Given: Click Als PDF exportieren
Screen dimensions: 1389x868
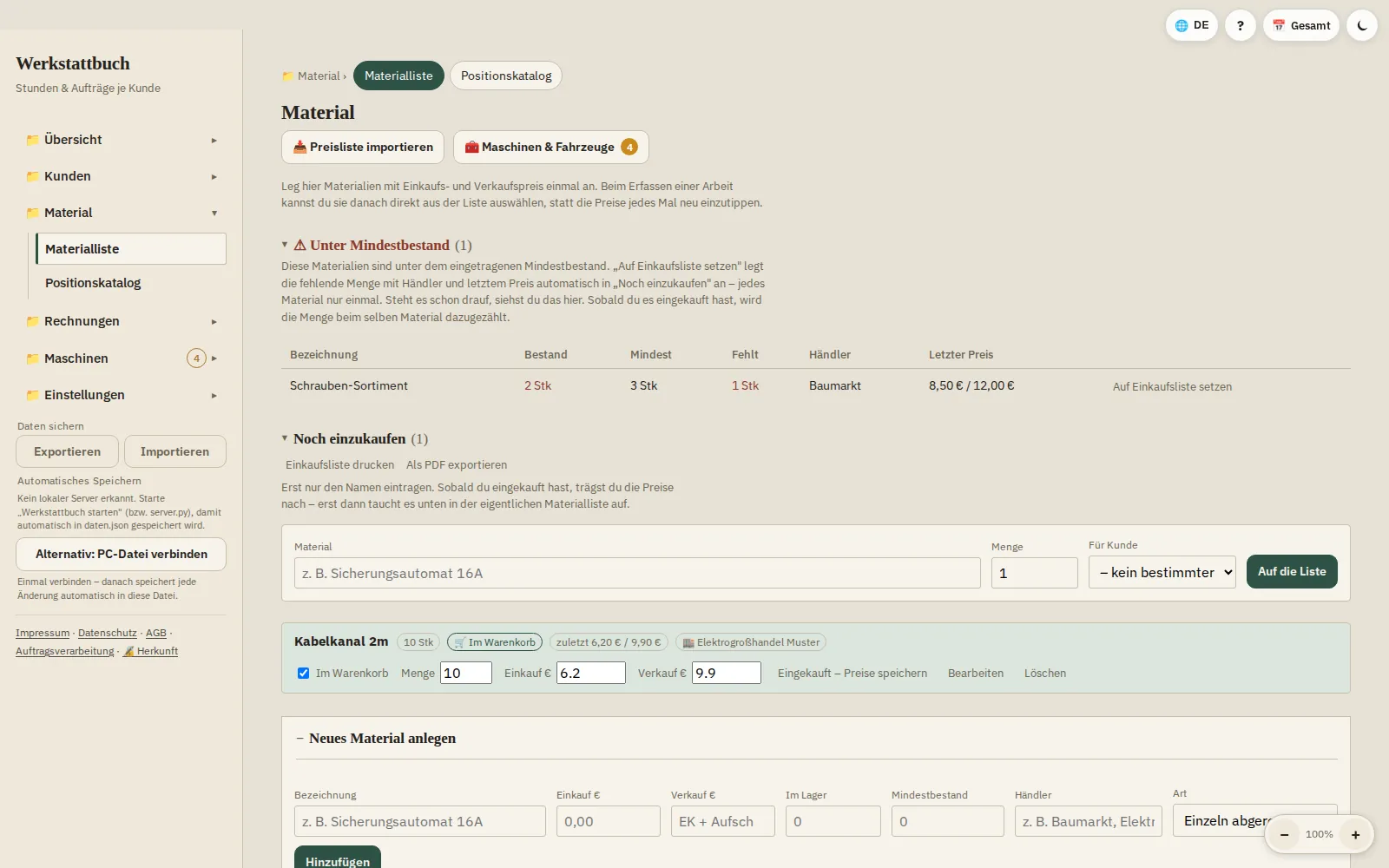Looking at the screenshot, I should (x=457, y=464).
